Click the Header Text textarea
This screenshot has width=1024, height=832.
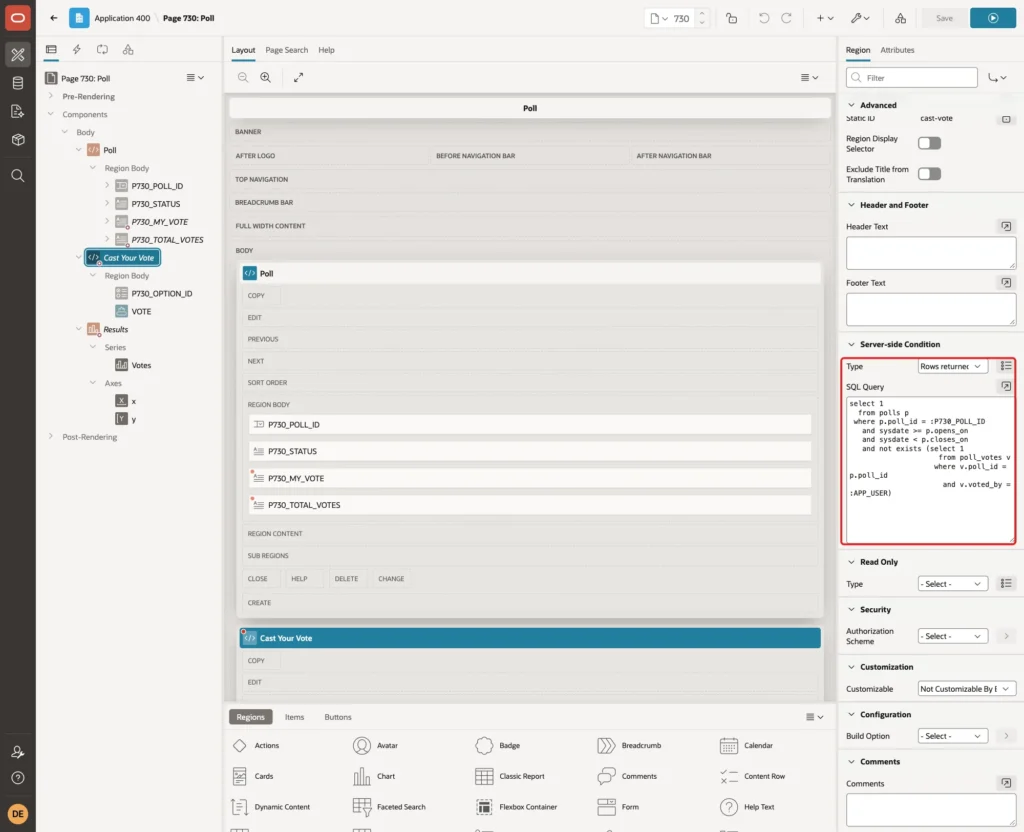pyautogui.click(x=930, y=253)
